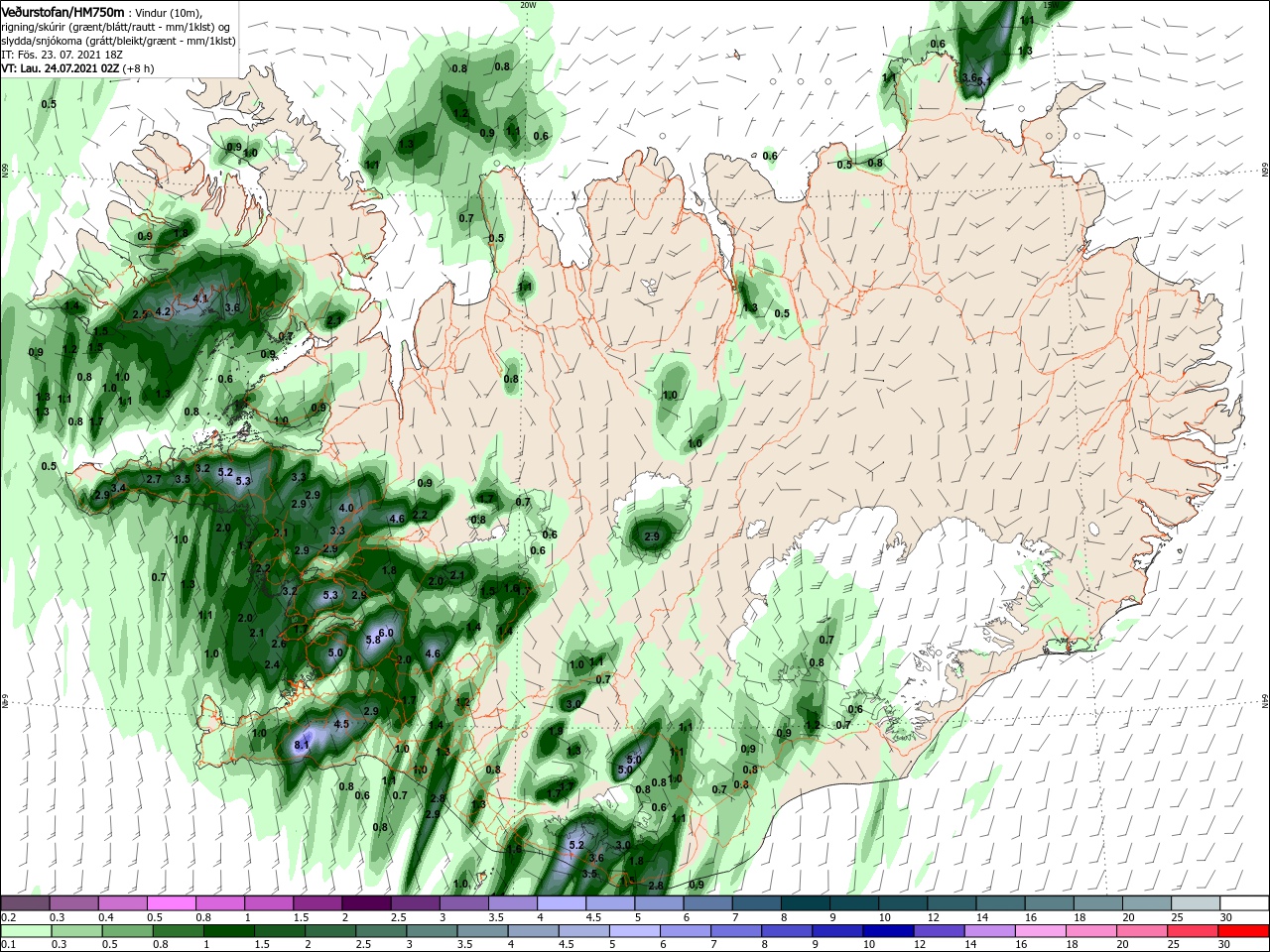Select the 'rigning/skúrir' legend description line
Image resolution: width=1270 pixels, height=952 pixels.
click(116, 27)
